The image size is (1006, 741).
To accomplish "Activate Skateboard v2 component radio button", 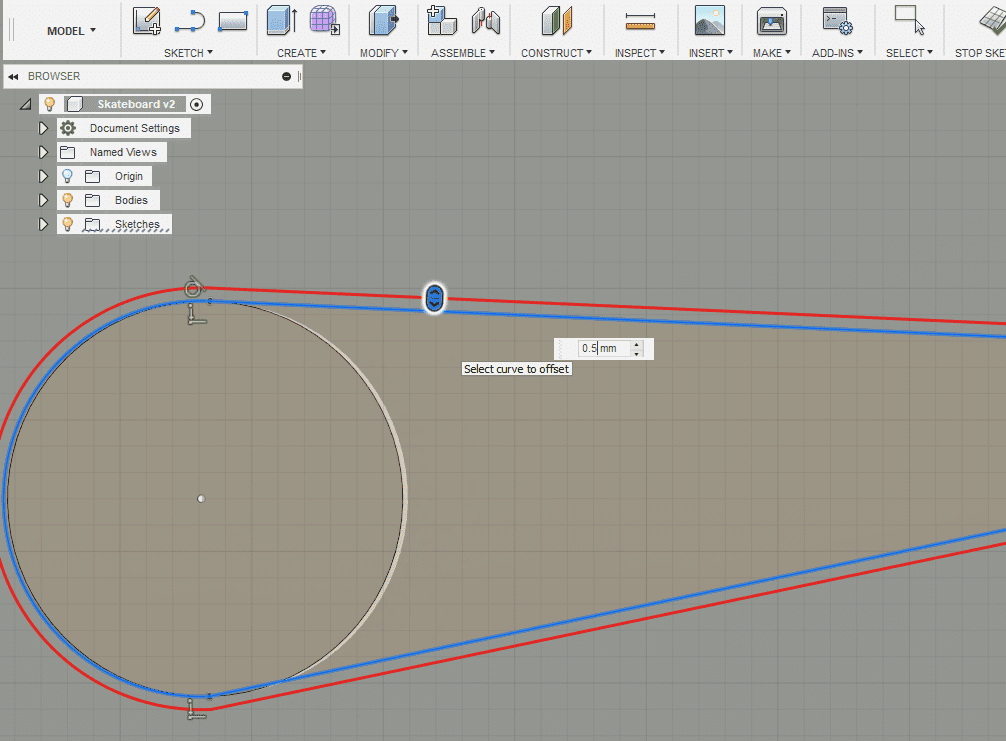I will coord(197,104).
